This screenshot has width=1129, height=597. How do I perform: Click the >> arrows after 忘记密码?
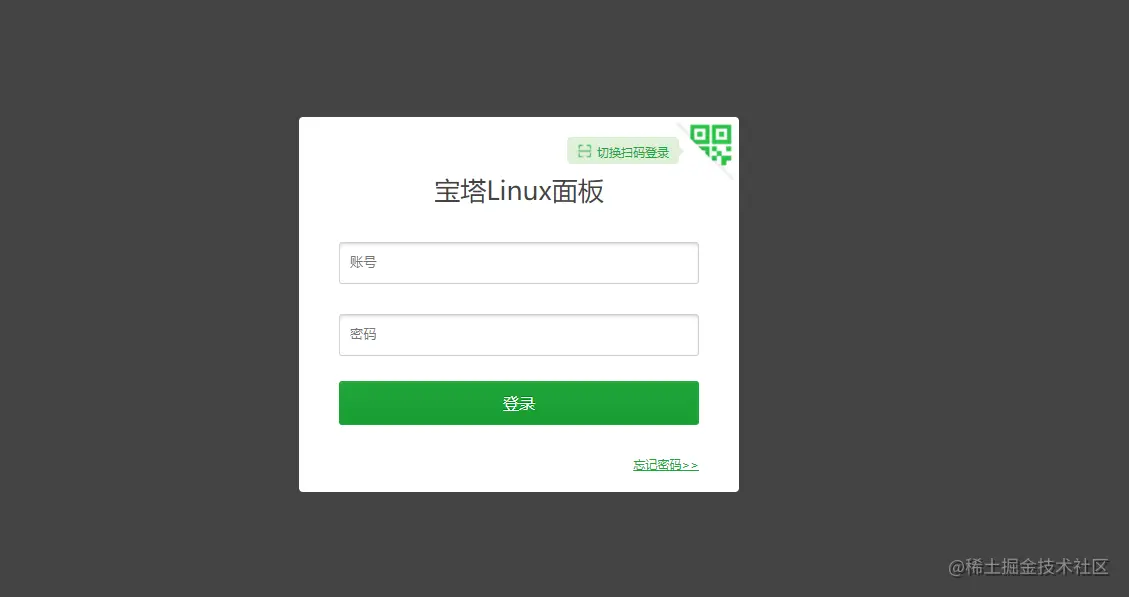coord(690,465)
